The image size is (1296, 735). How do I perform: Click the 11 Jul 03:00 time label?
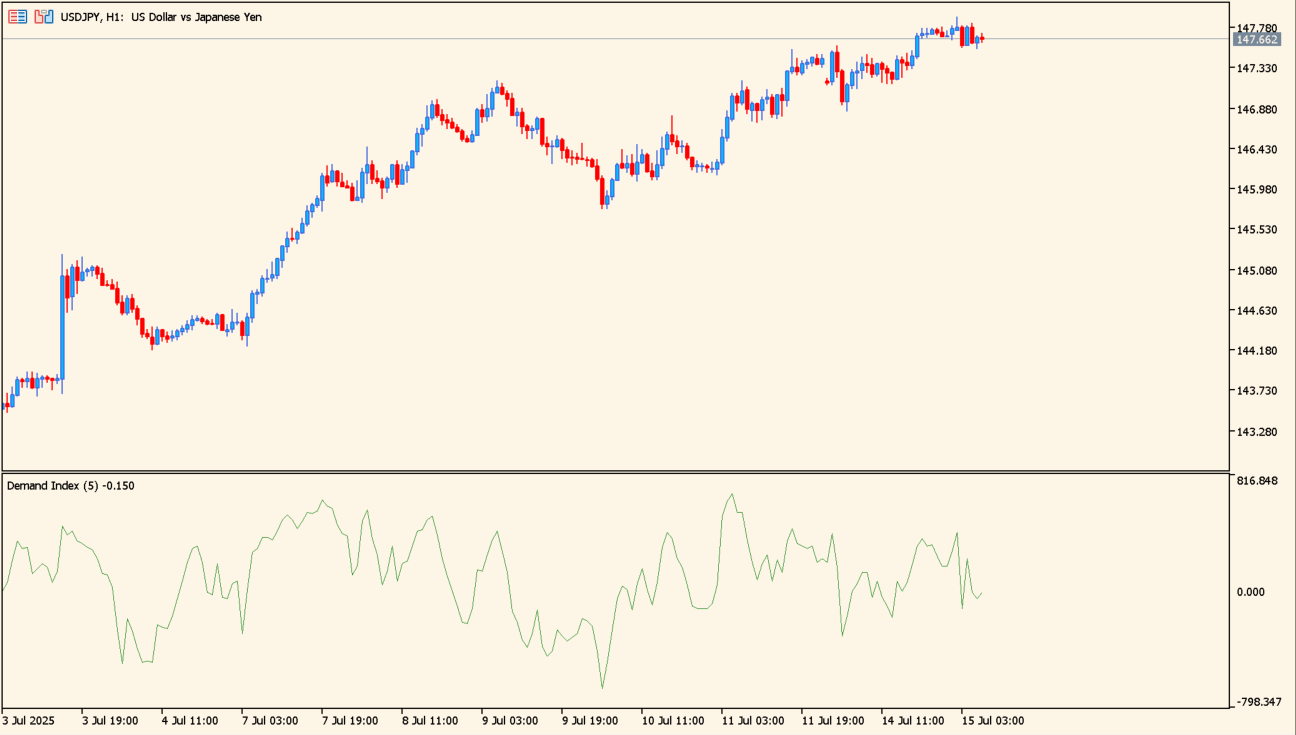coord(753,721)
